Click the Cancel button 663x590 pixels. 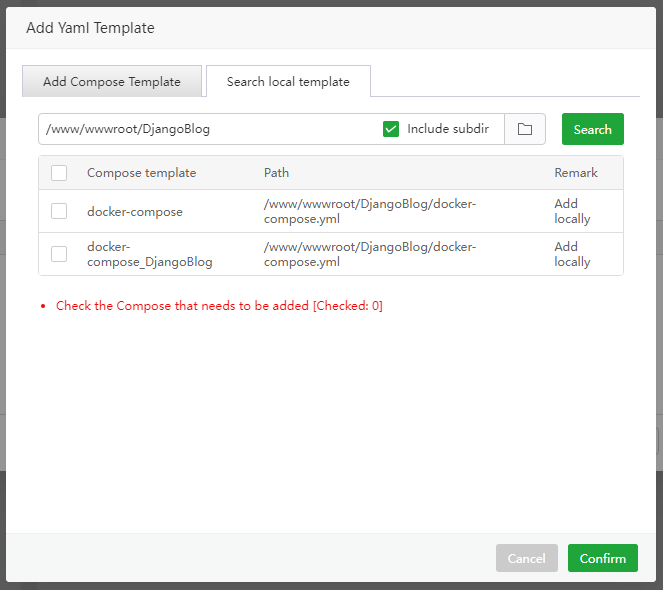pyautogui.click(x=526, y=558)
